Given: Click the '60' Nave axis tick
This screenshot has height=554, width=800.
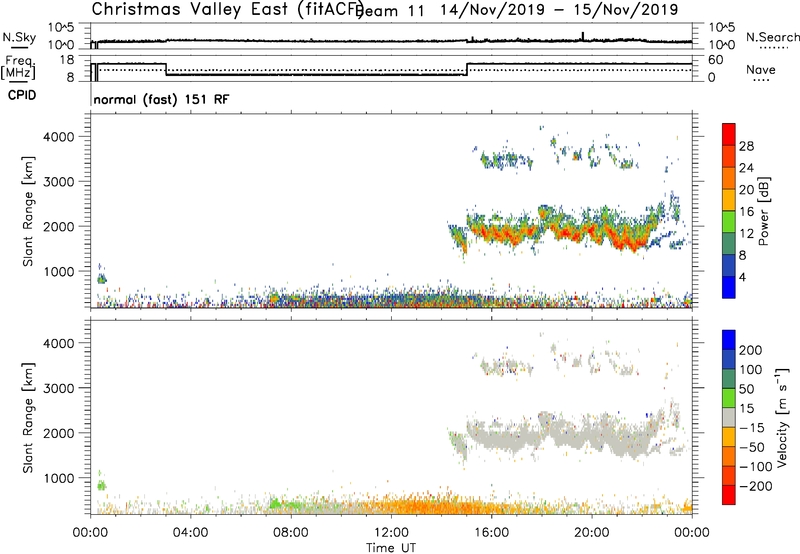Looking at the screenshot, I should pos(716,60).
